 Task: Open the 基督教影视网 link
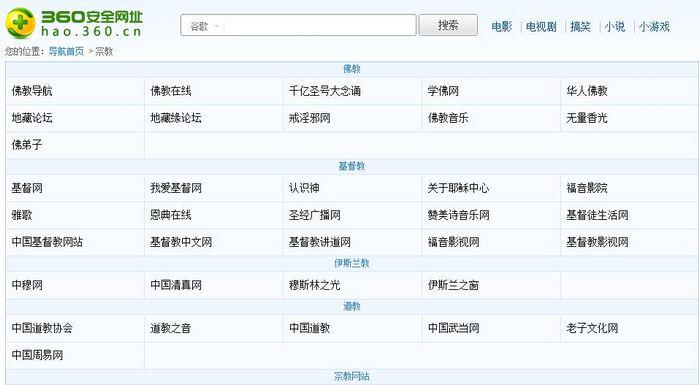pyautogui.click(x=597, y=242)
